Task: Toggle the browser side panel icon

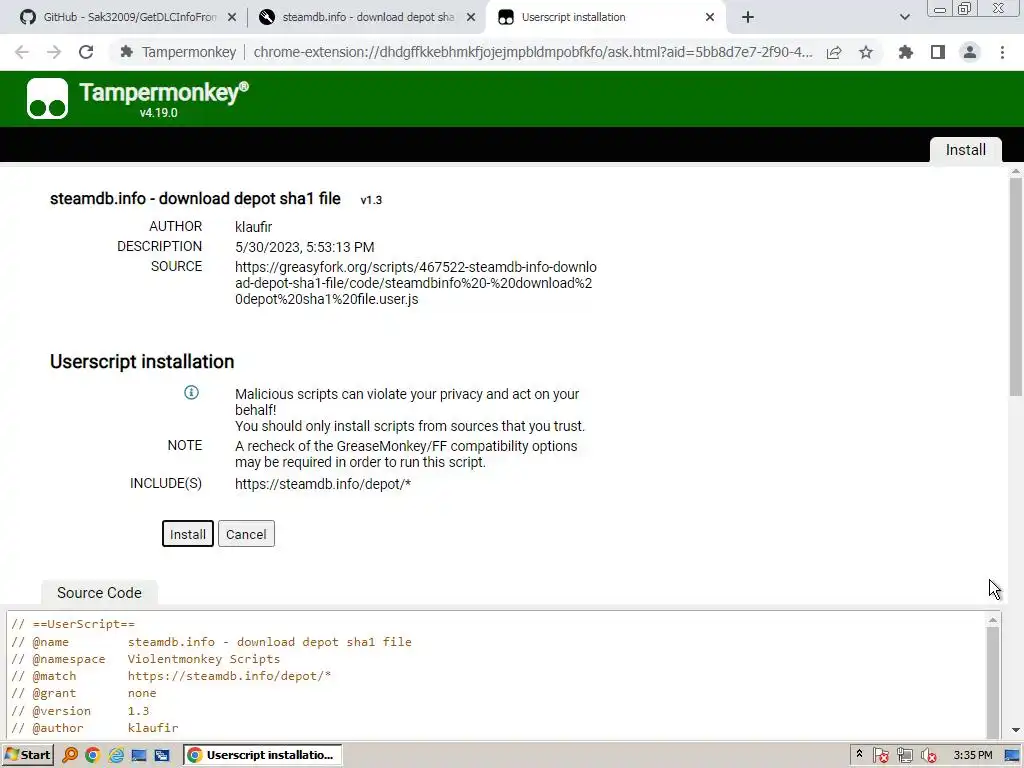Action: tap(938, 52)
